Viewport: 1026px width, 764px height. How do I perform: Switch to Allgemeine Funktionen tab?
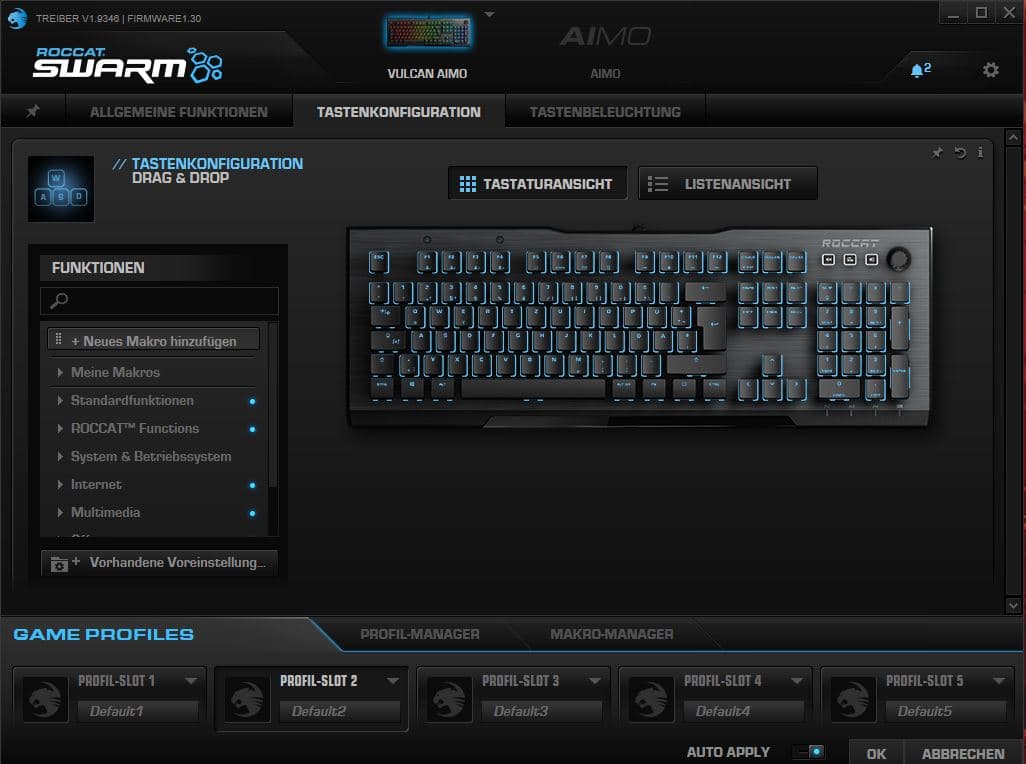pyautogui.click(x=179, y=112)
